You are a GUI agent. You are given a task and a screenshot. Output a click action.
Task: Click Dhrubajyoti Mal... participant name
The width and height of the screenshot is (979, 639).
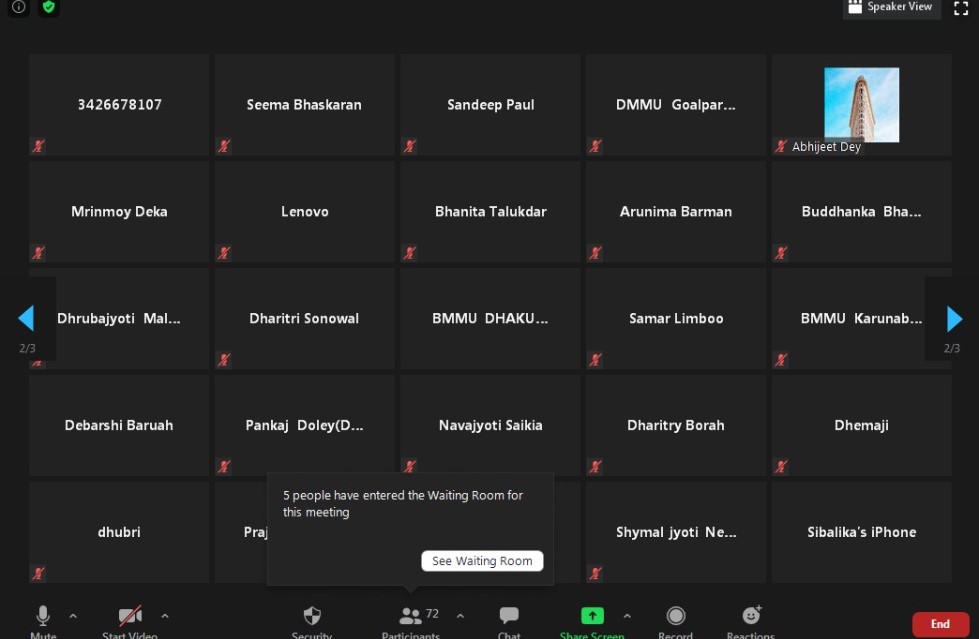(119, 319)
